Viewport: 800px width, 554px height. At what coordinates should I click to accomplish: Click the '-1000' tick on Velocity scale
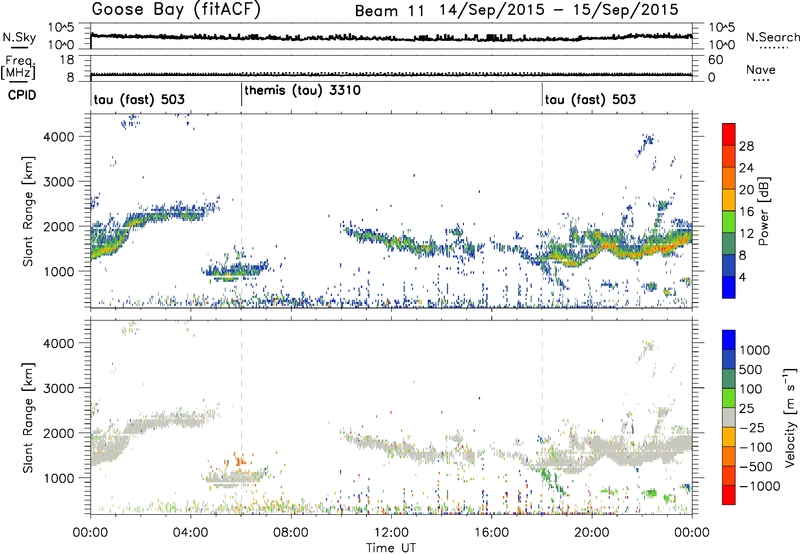pyautogui.click(x=760, y=486)
